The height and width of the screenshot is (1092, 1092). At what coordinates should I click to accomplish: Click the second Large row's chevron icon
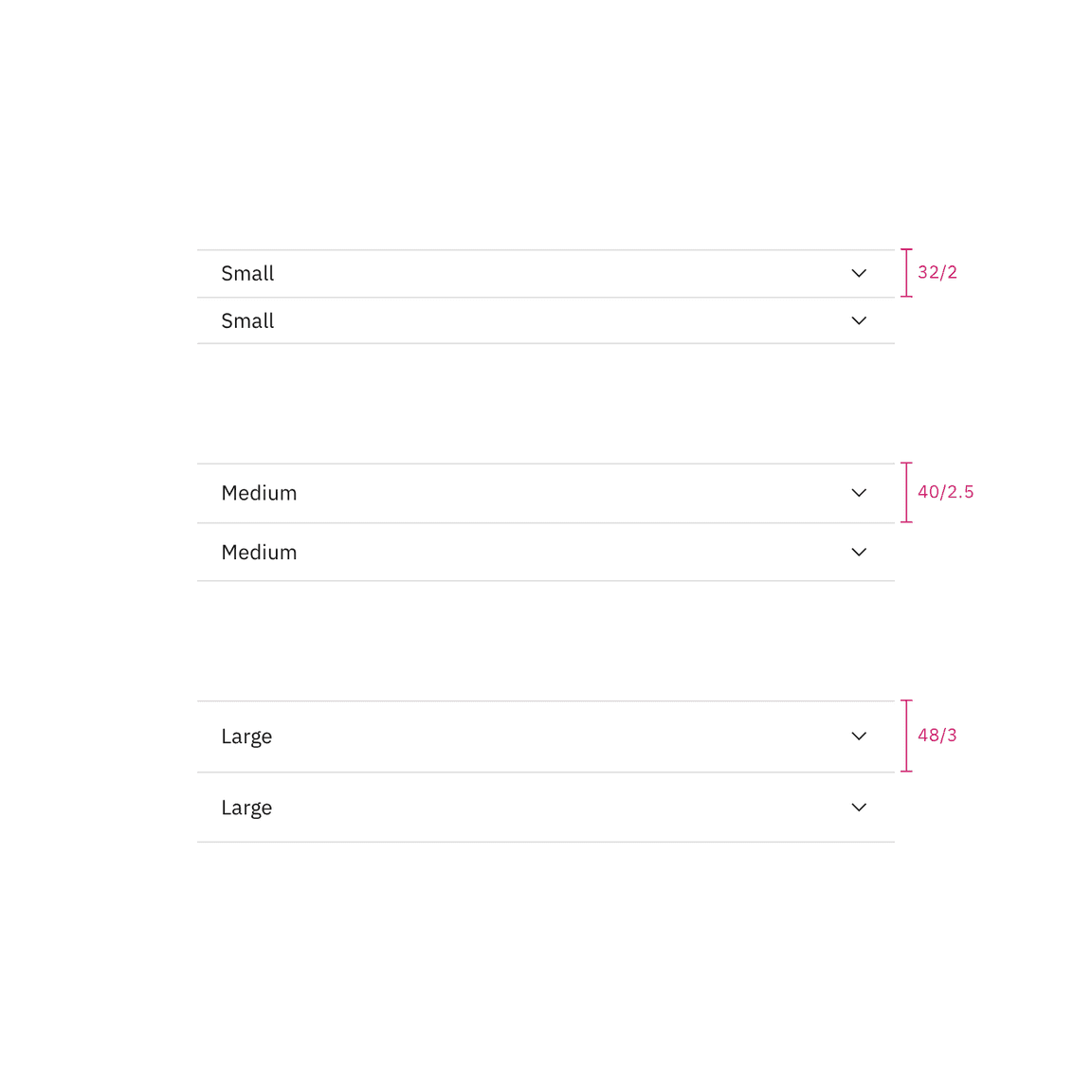[859, 808]
